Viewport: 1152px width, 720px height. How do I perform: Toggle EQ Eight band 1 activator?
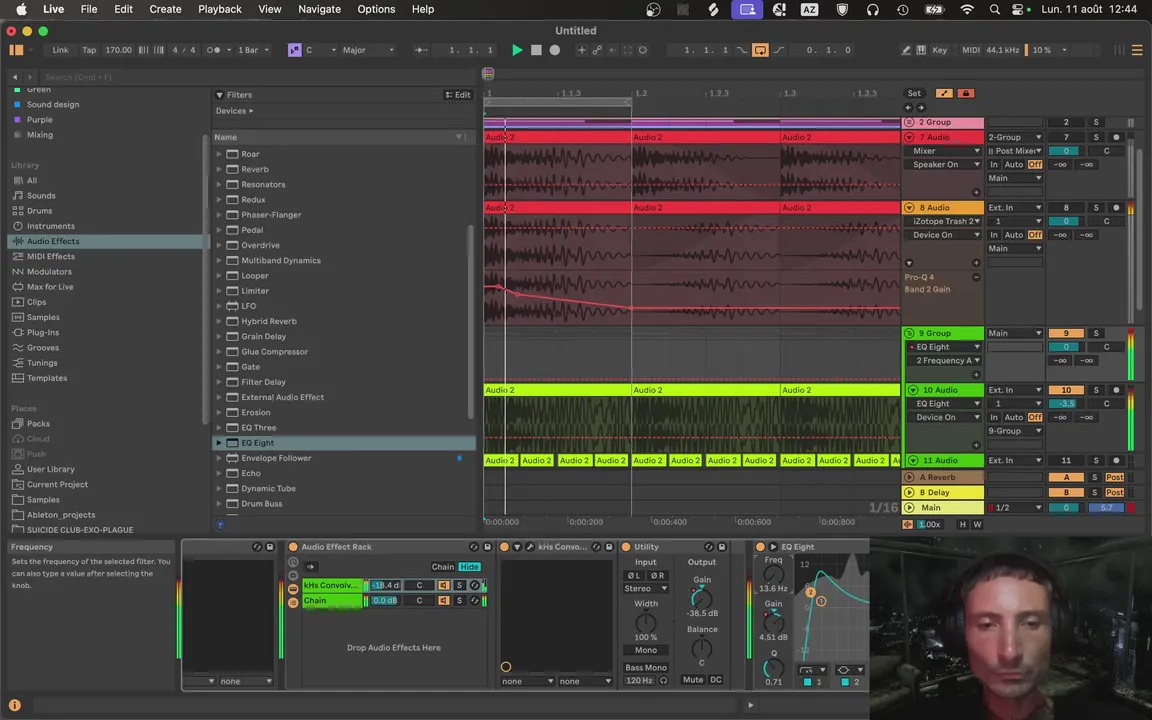click(x=807, y=682)
